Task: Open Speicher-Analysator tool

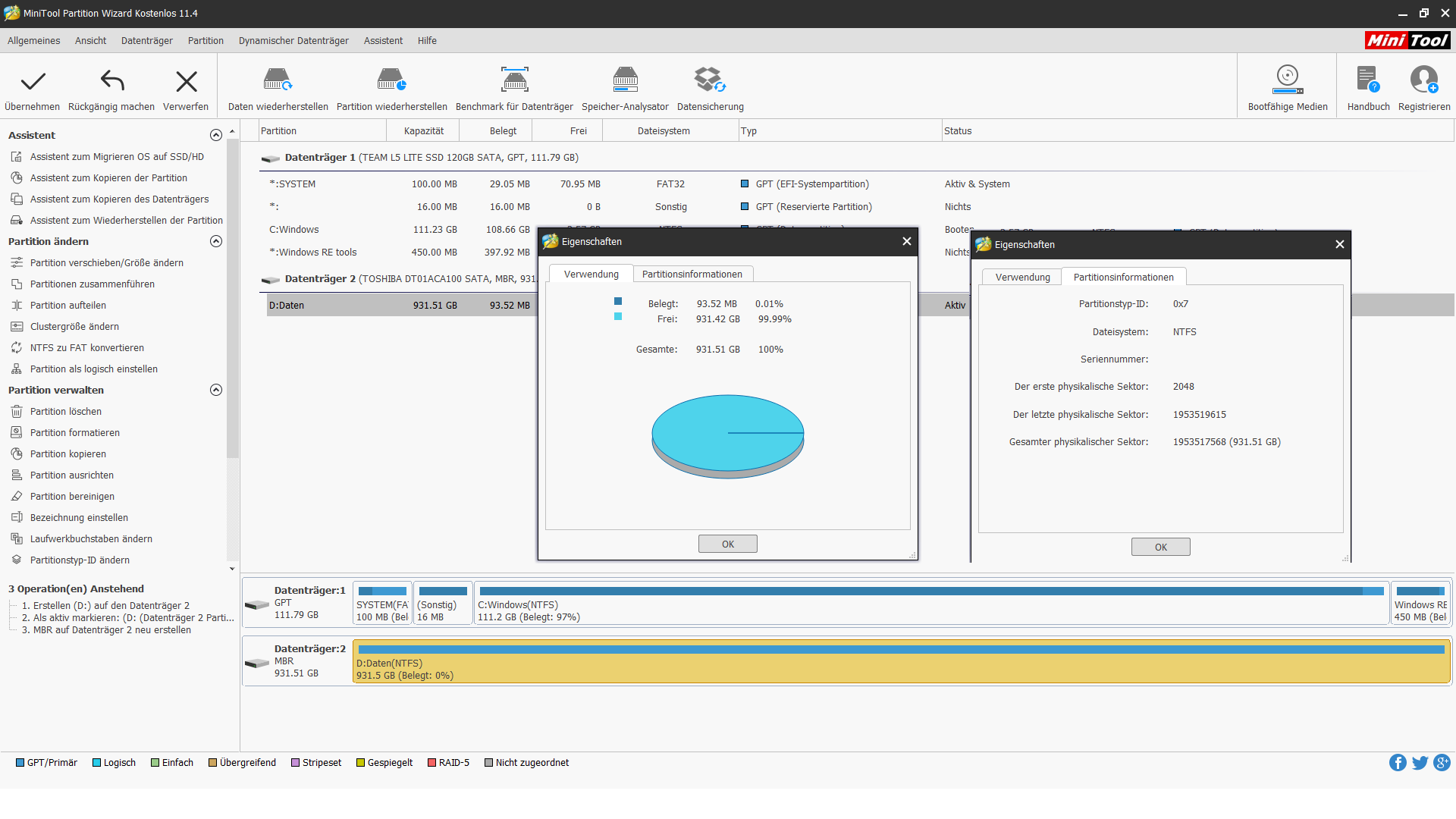Action: [625, 80]
